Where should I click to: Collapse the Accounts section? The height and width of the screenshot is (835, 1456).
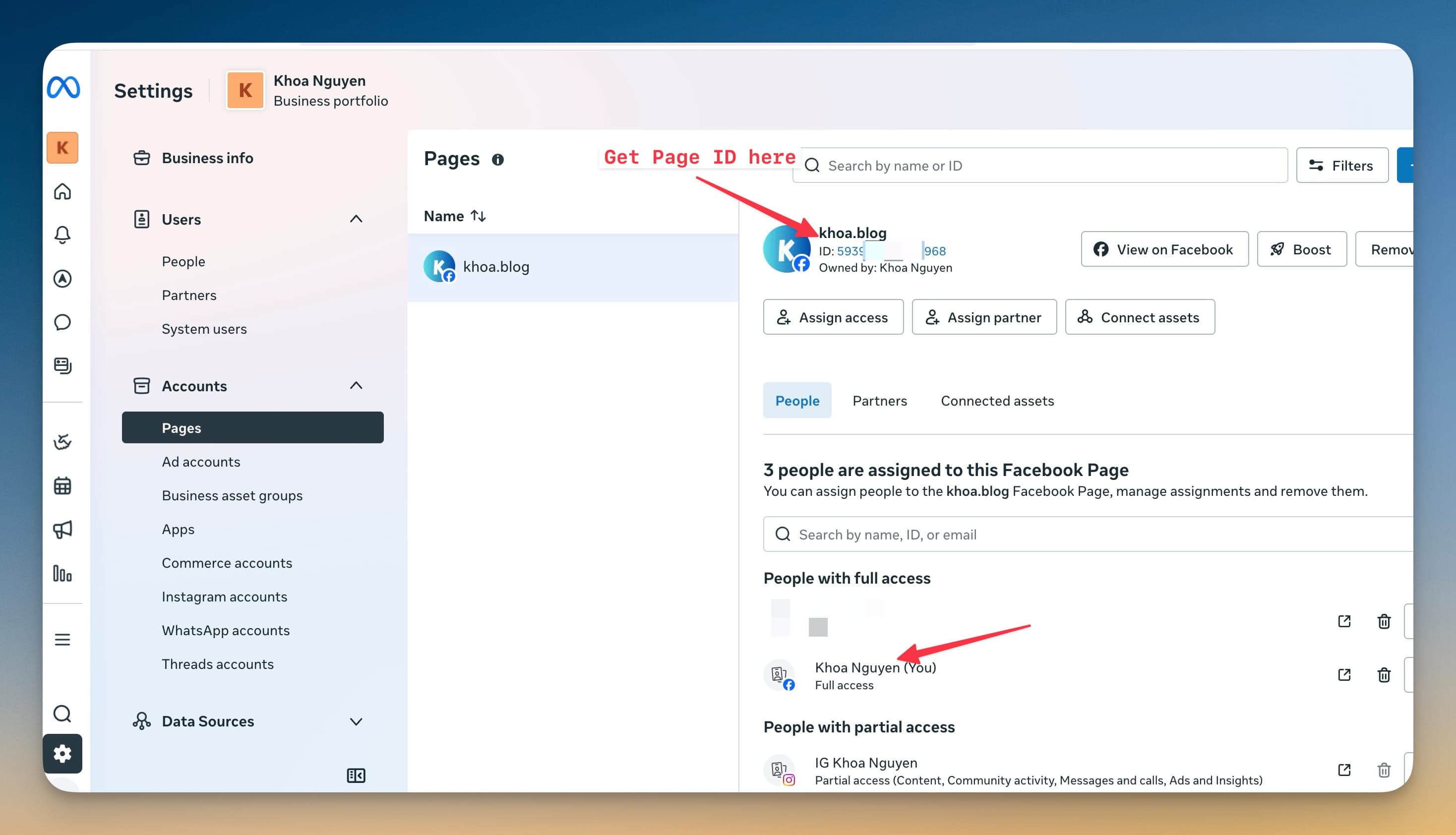click(356, 385)
